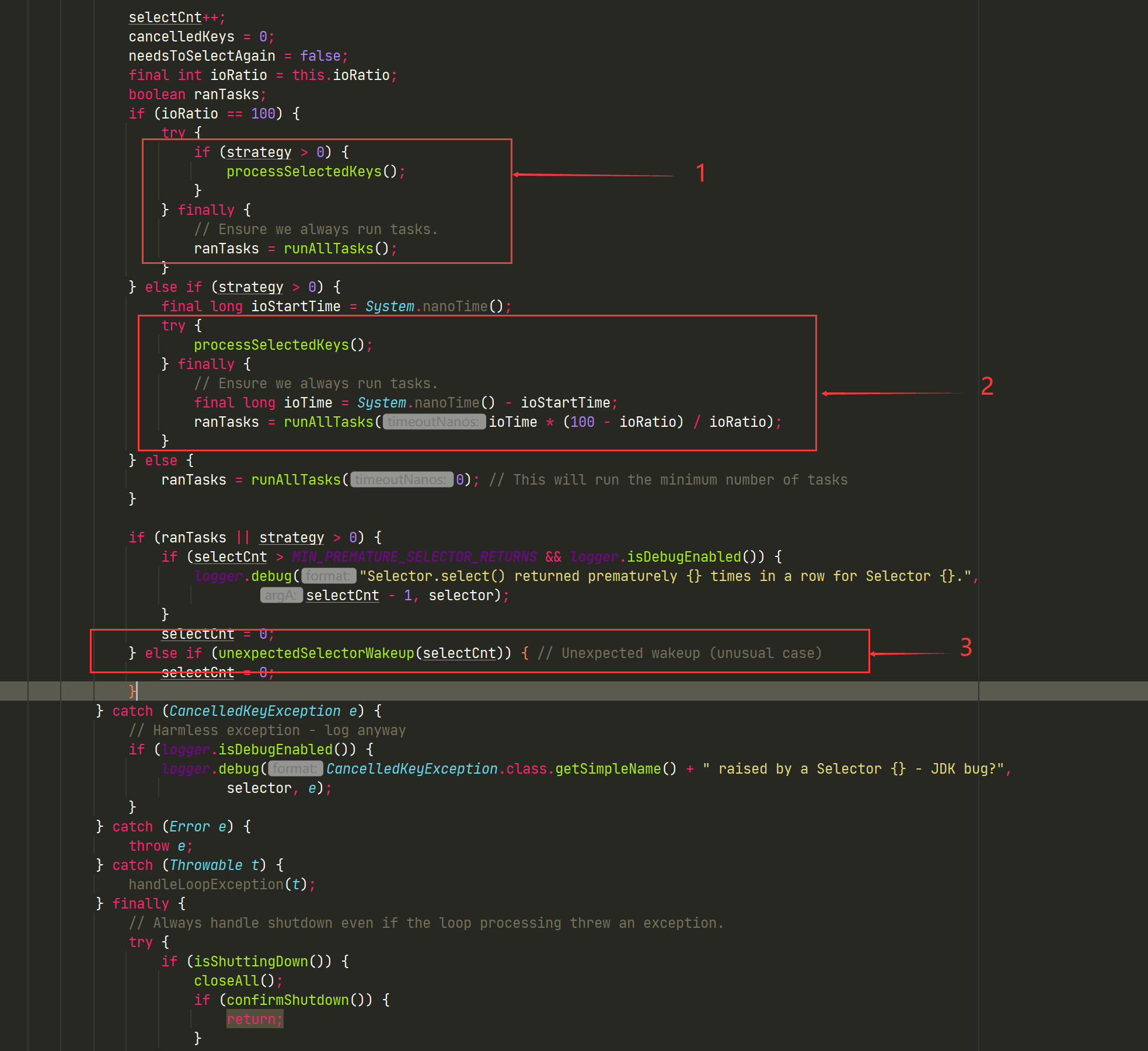Click the confirmShutdown method call
This screenshot has height=1051, width=1148.
click(287, 1000)
